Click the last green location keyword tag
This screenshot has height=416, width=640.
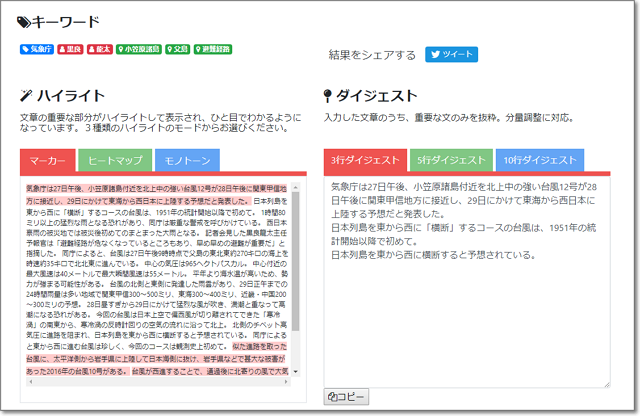[x=213, y=47]
